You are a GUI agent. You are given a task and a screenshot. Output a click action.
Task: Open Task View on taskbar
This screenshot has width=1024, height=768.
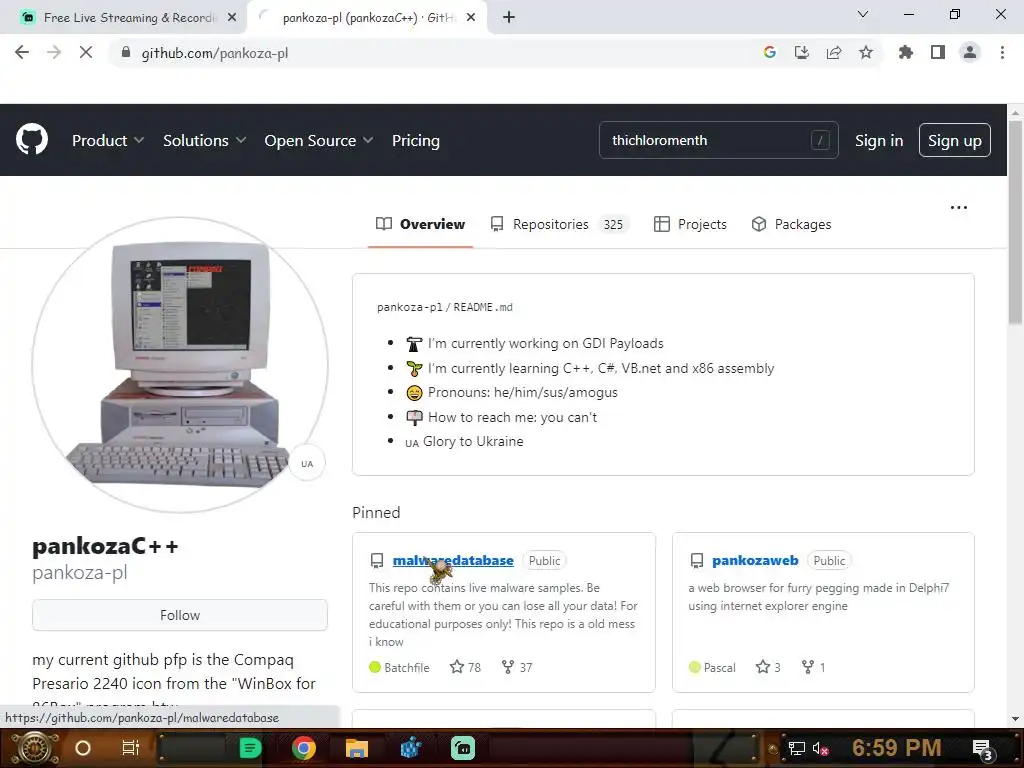(131, 748)
